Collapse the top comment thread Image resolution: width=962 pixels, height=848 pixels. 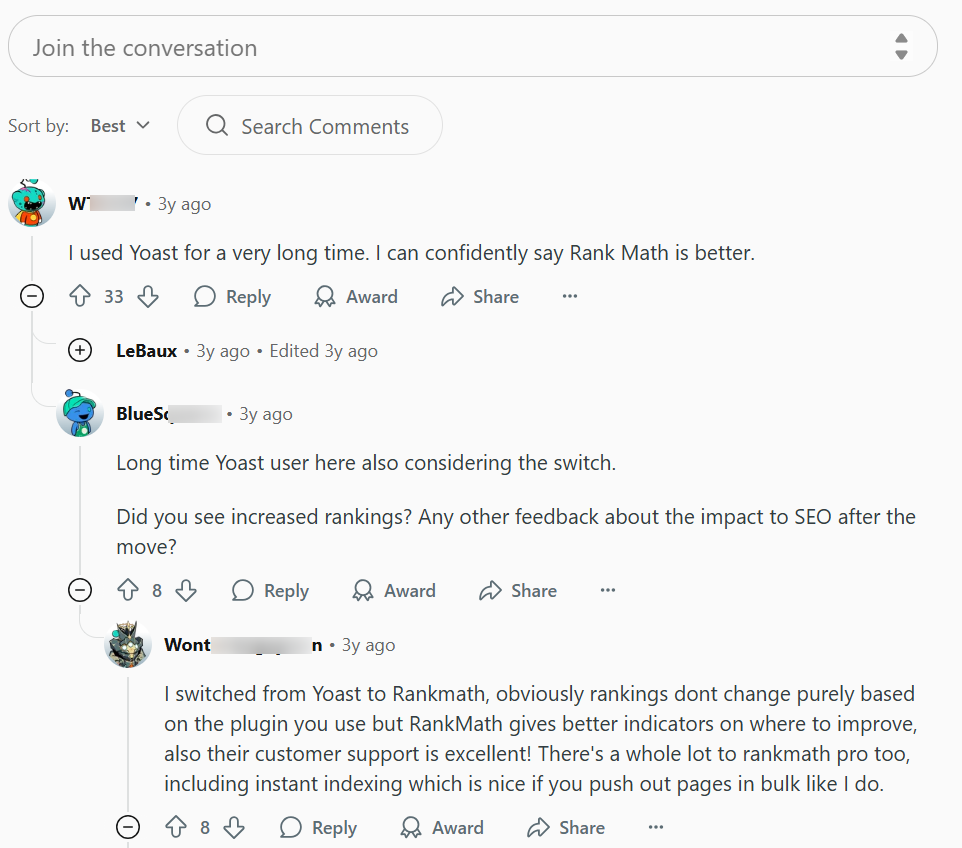tap(31, 296)
